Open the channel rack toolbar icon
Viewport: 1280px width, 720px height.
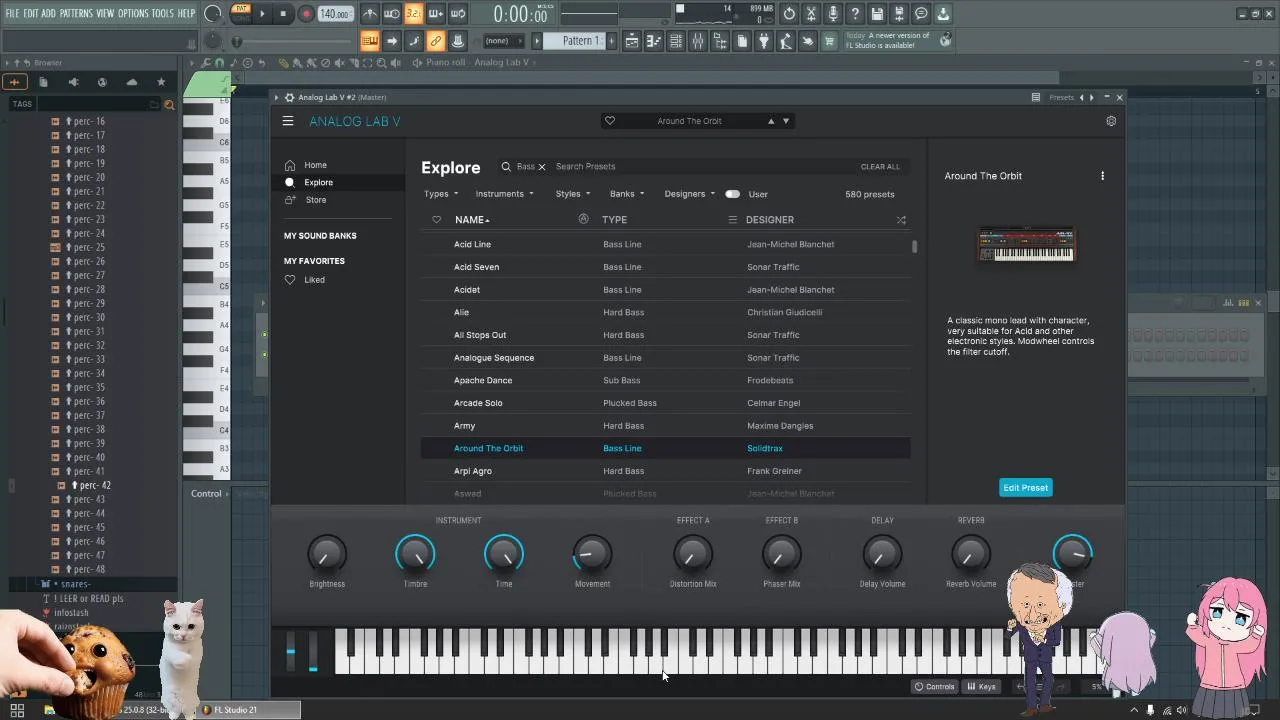pyautogui.click(x=675, y=41)
